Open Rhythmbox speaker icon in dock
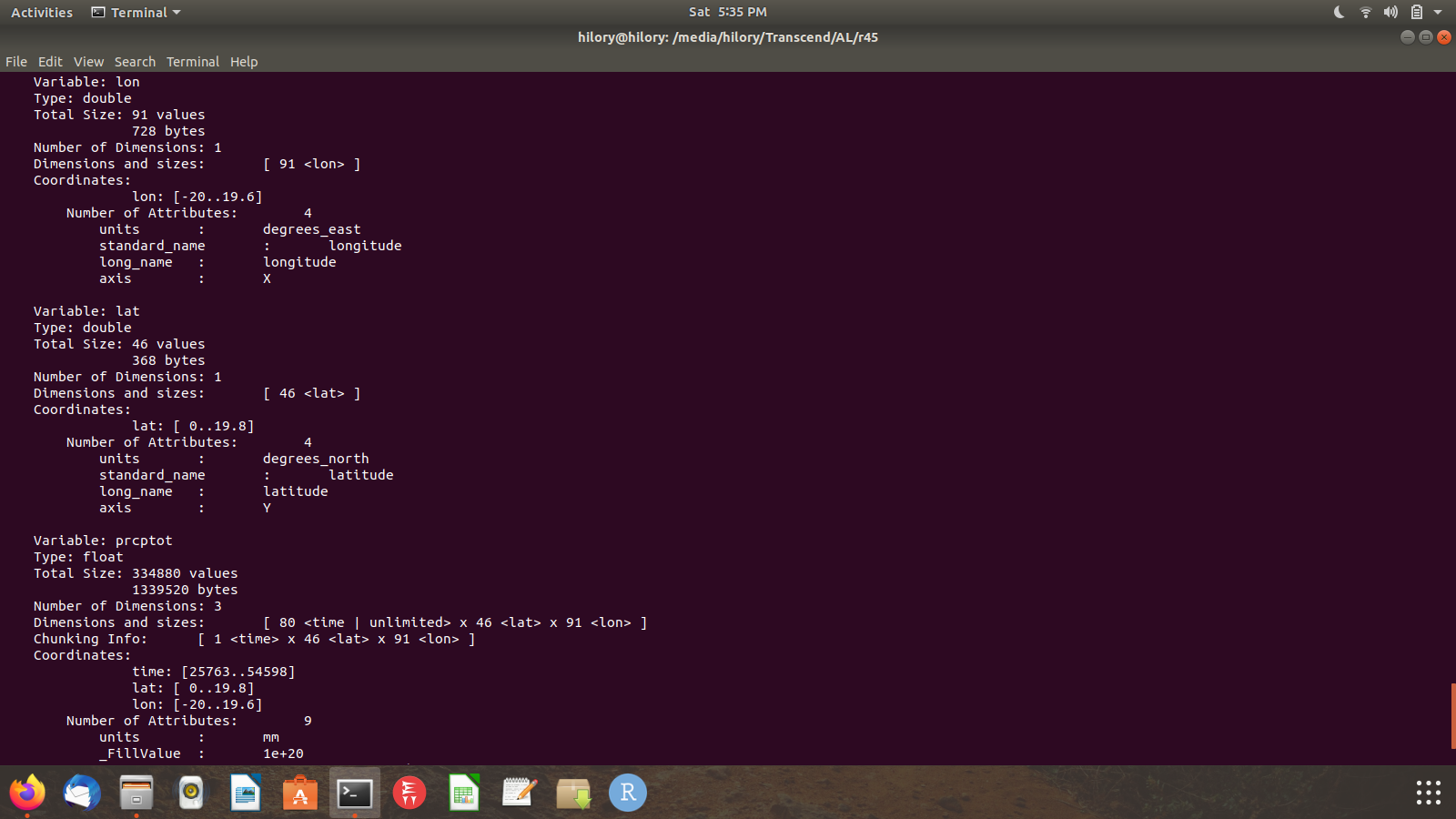 click(191, 793)
